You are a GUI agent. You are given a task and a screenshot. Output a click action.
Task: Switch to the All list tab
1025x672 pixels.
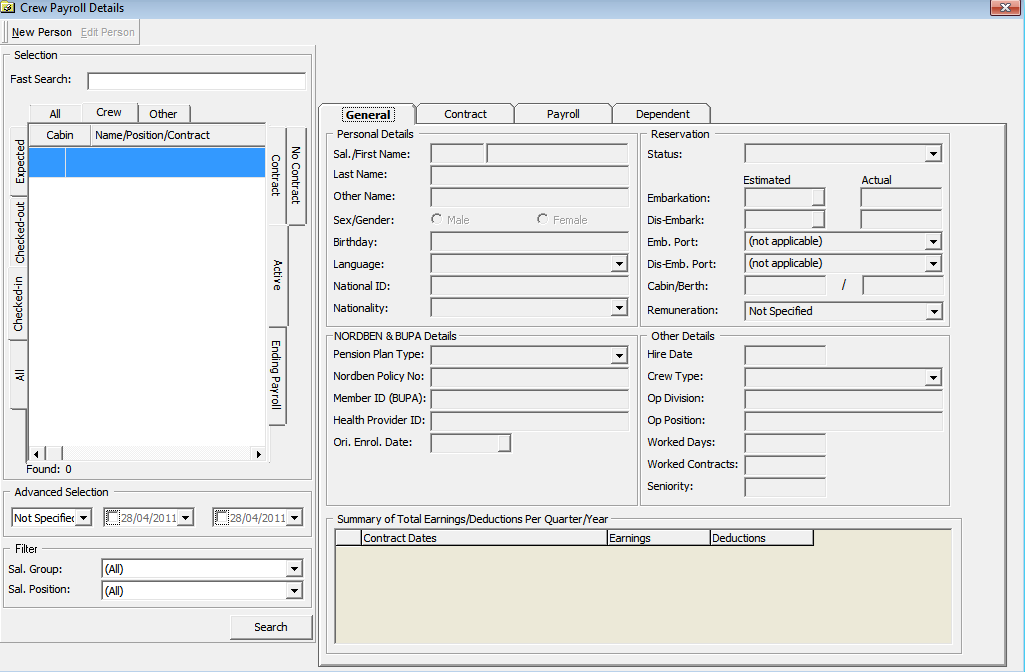(x=55, y=114)
